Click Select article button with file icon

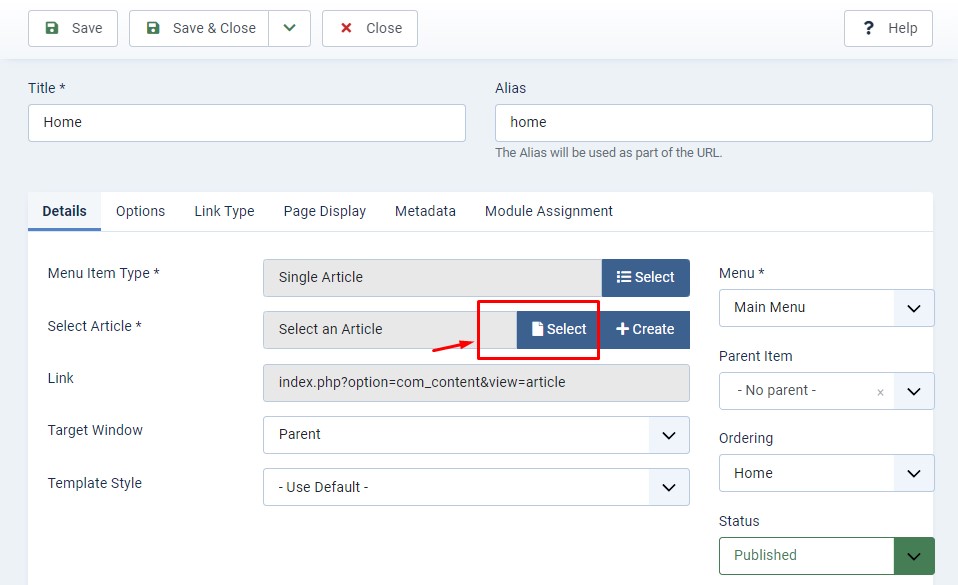pyautogui.click(x=559, y=329)
